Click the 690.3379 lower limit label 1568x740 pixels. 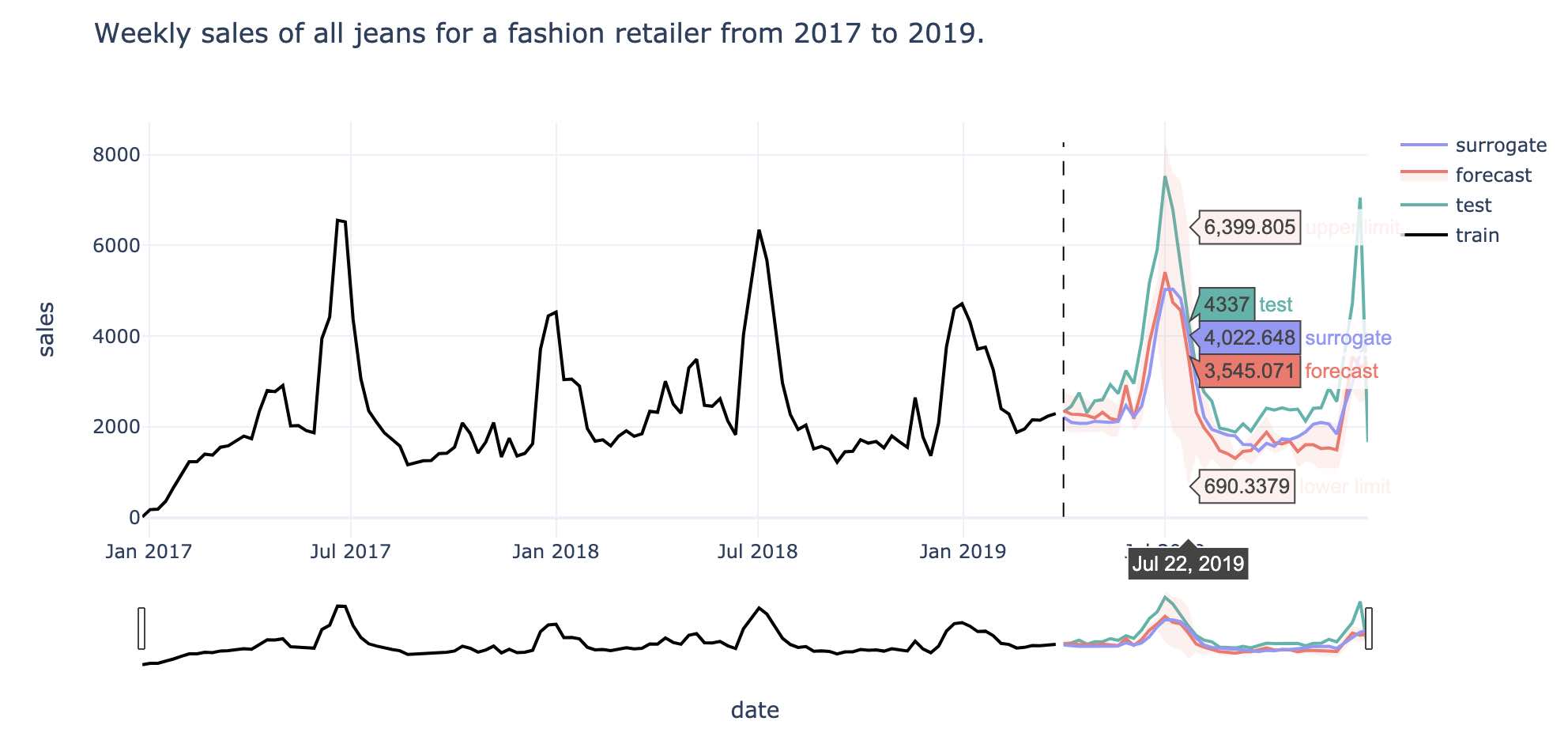tap(1246, 486)
